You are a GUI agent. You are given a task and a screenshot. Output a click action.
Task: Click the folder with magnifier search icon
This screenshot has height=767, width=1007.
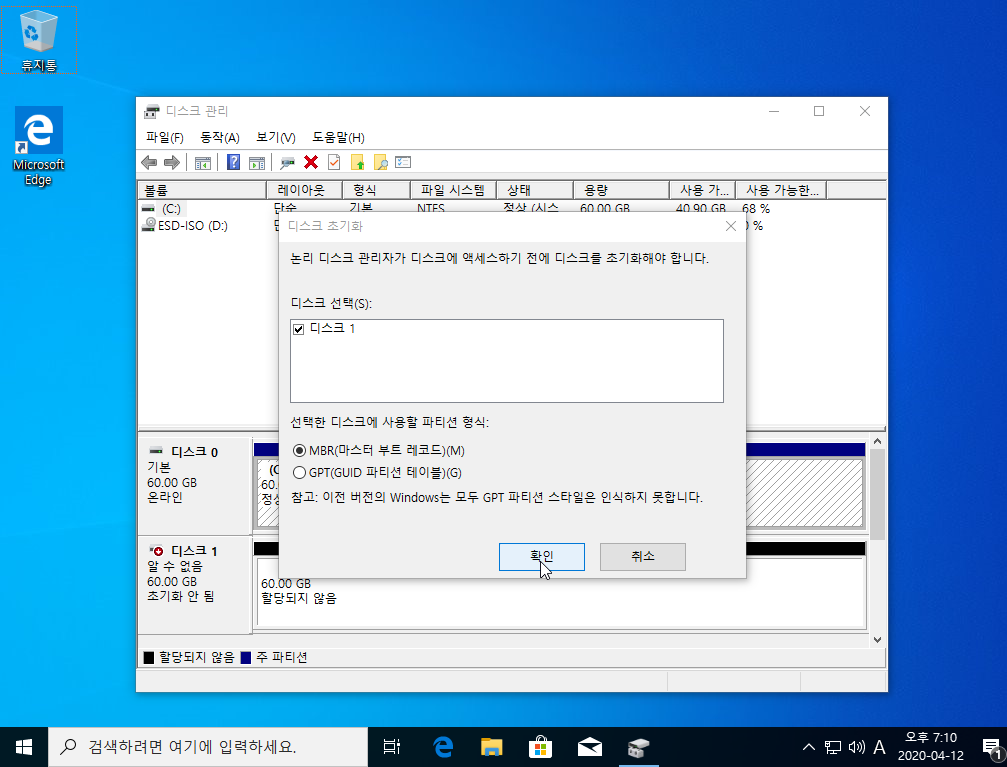(x=380, y=163)
